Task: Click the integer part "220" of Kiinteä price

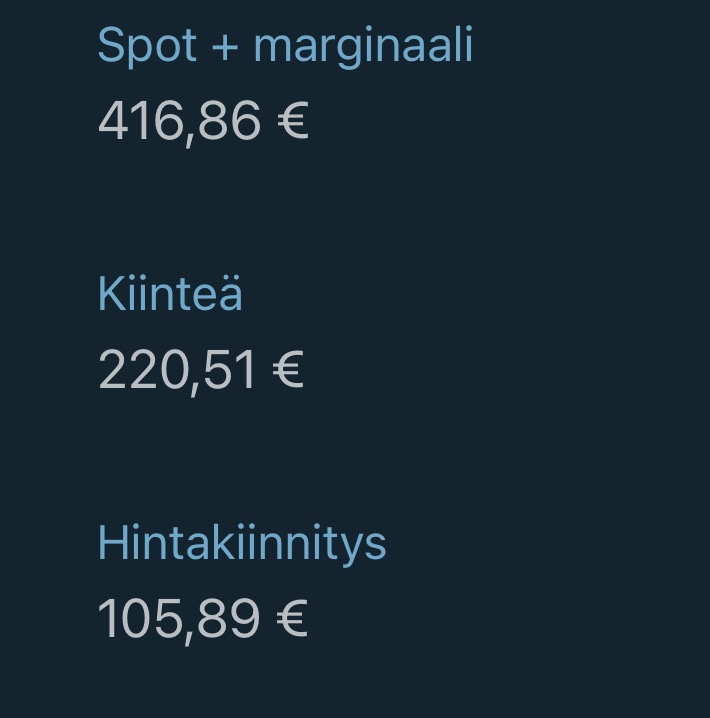Action: [134, 370]
